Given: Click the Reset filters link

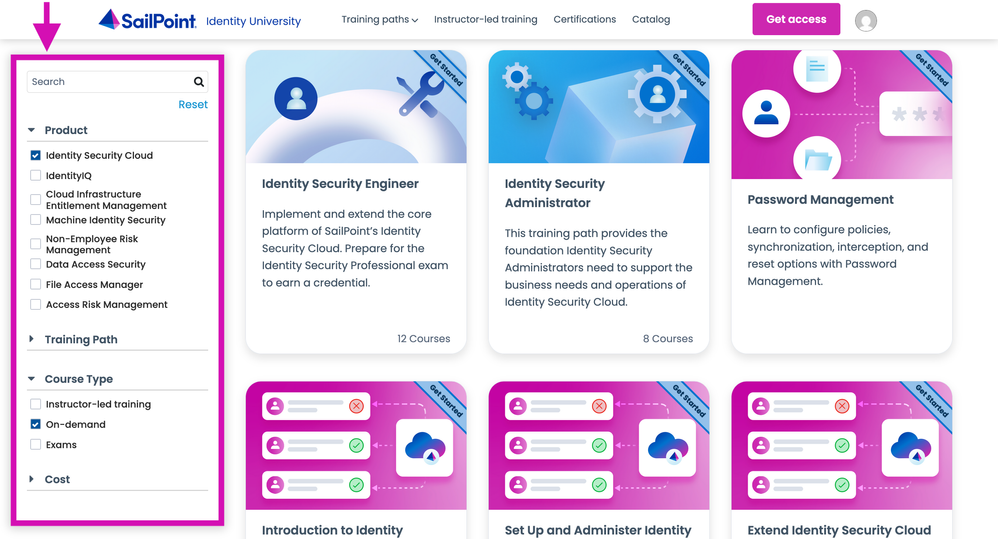Looking at the screenshot, I should [193, 105].
